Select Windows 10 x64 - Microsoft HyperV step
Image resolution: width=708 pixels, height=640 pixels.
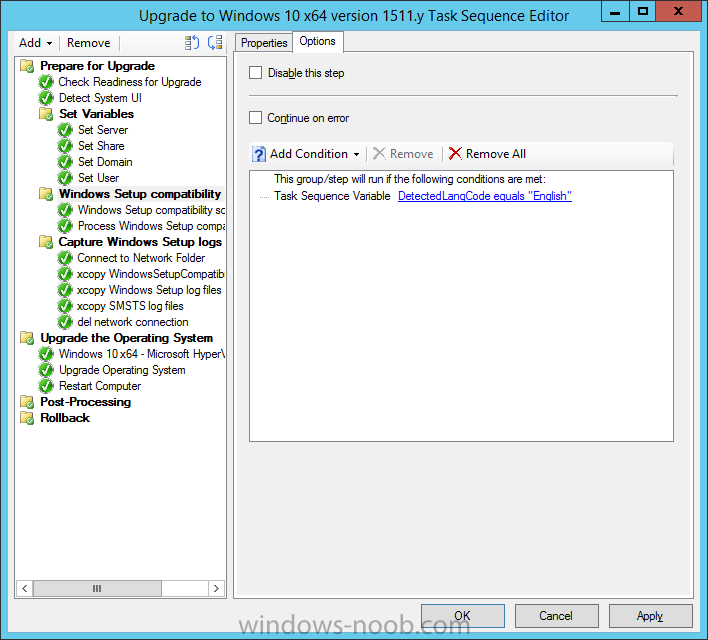point(142,354)
